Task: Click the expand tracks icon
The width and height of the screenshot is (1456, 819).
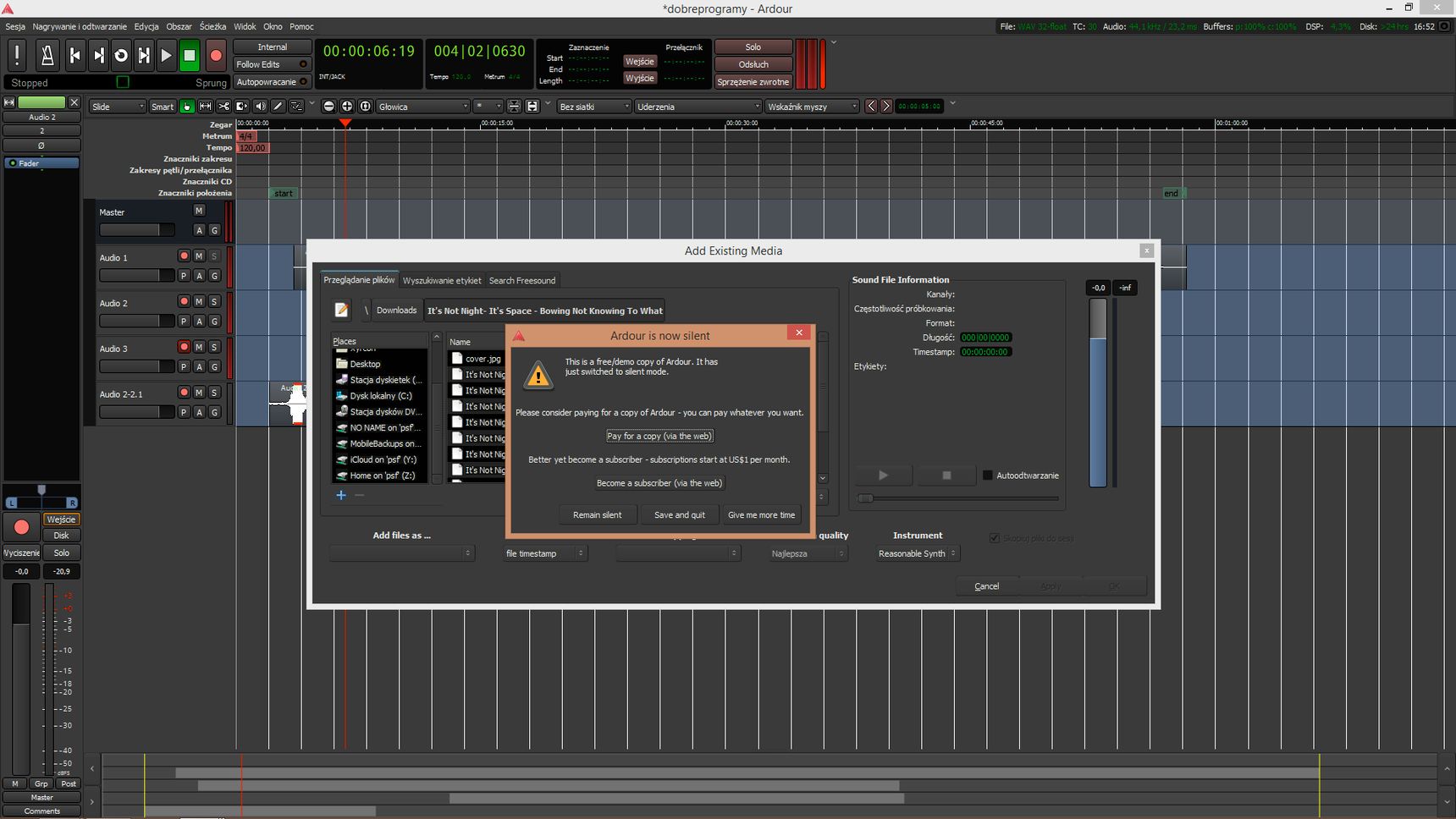Action: [532, 106]
